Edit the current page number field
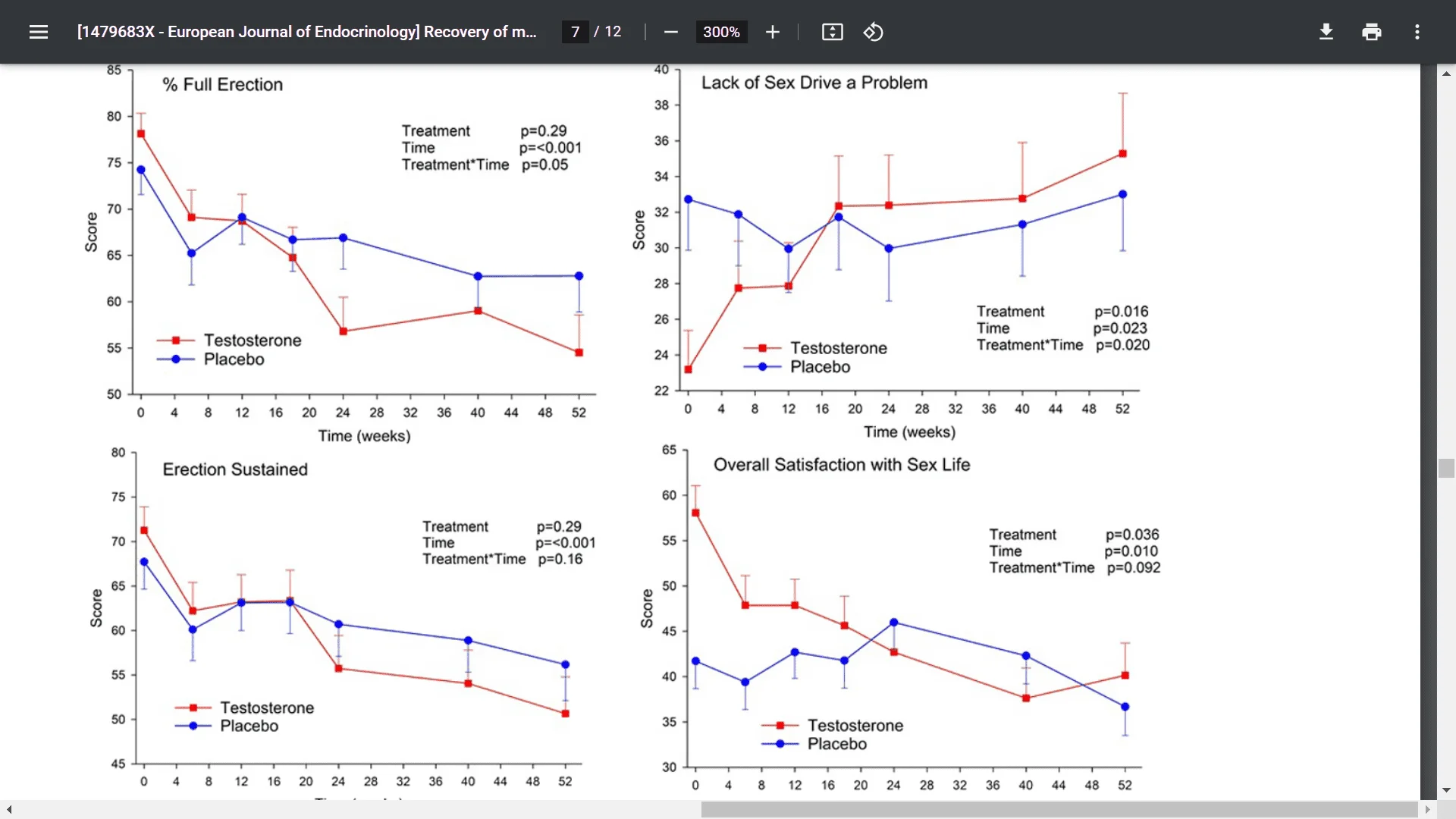This screenshot has width=1456, height=819. coord(576,32)
